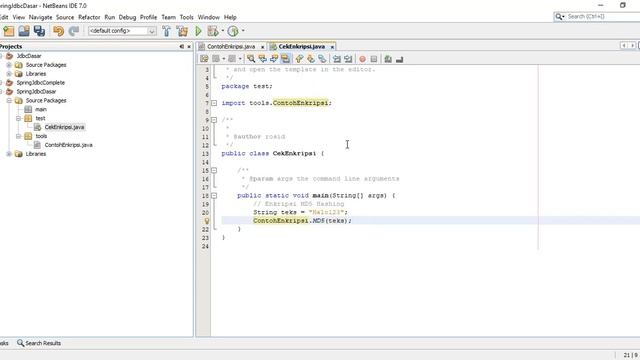This screenshot has width=640, height=360.
Task: Click the first icon in editor toolbar
Action: tap(204, 59)
